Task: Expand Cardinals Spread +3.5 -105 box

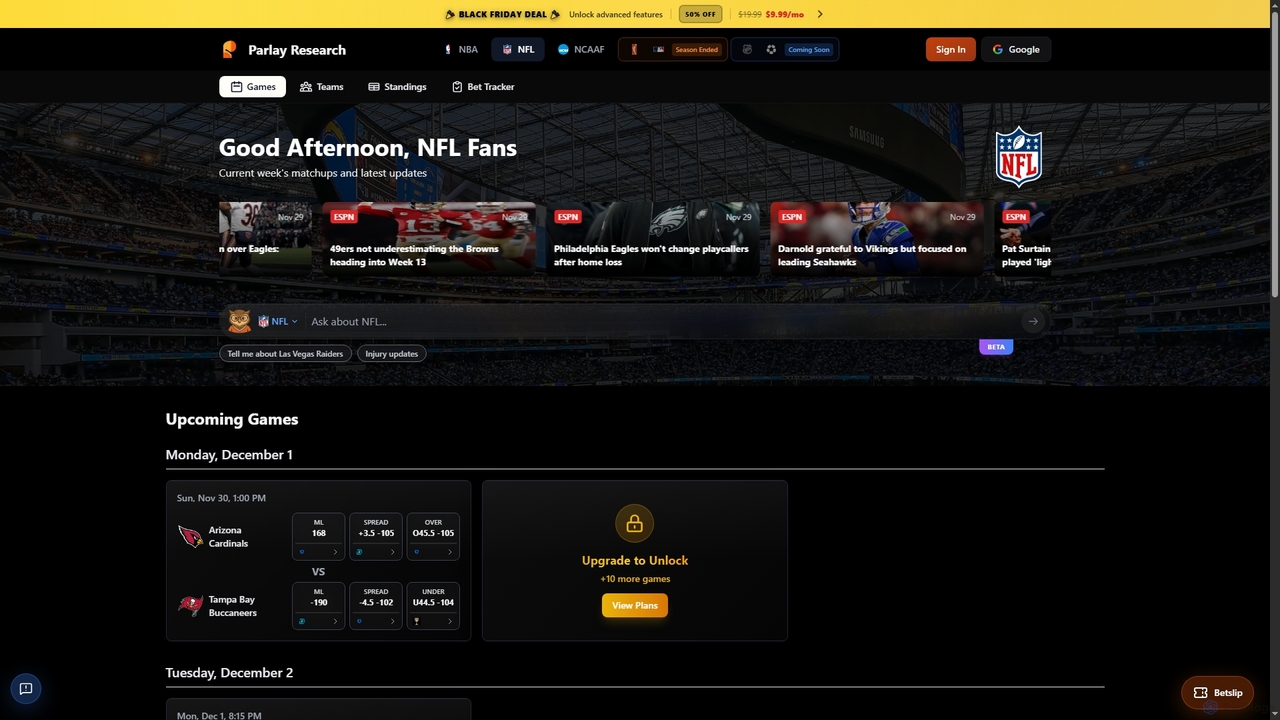Action: coord(376,537)
